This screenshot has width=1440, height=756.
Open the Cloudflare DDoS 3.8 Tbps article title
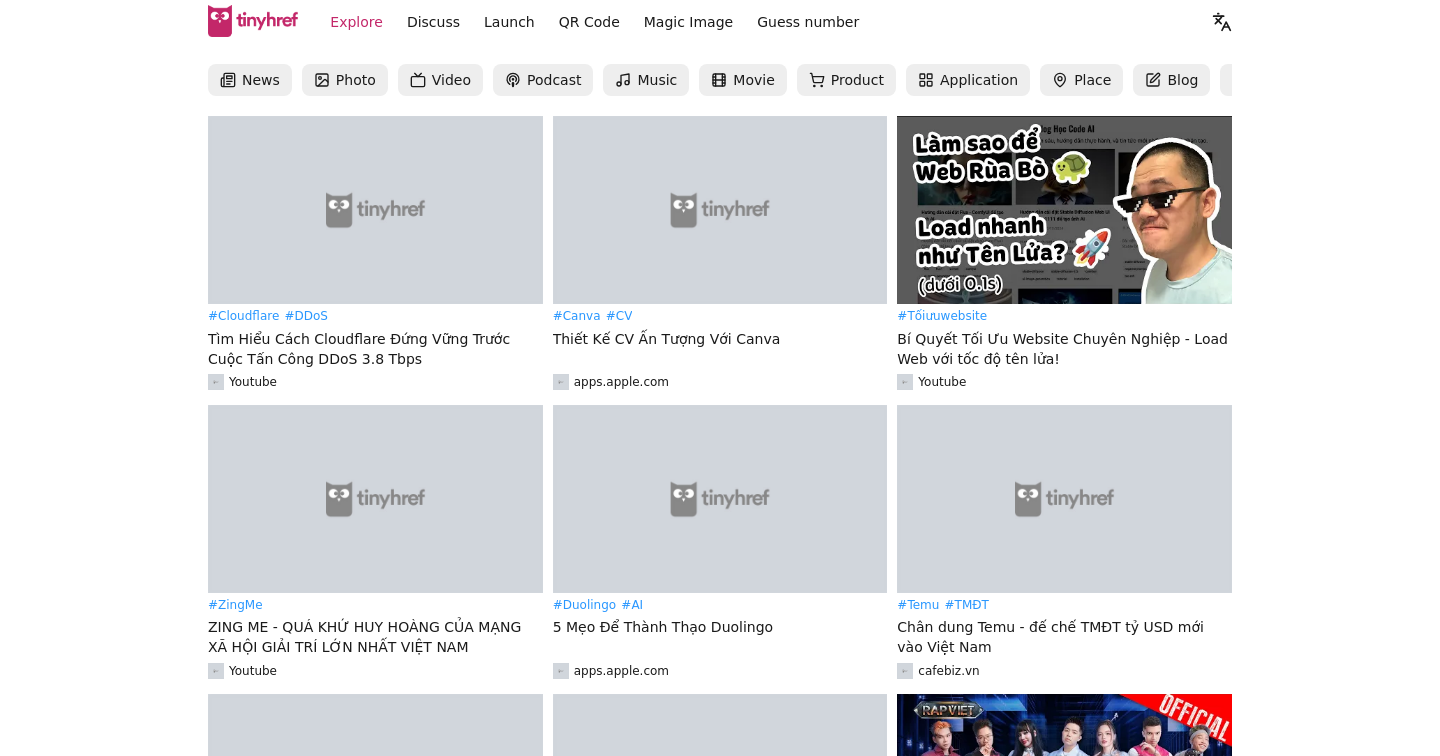tap(359, 349)
